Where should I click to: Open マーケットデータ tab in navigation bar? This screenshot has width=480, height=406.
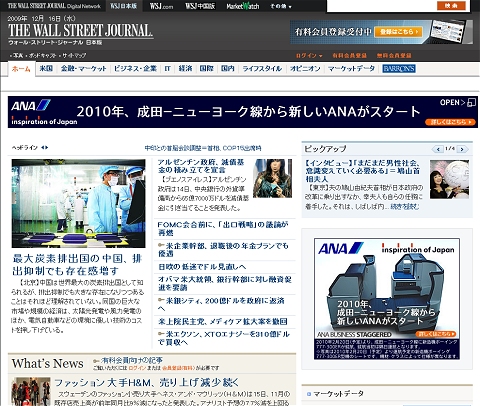point(351,69)
